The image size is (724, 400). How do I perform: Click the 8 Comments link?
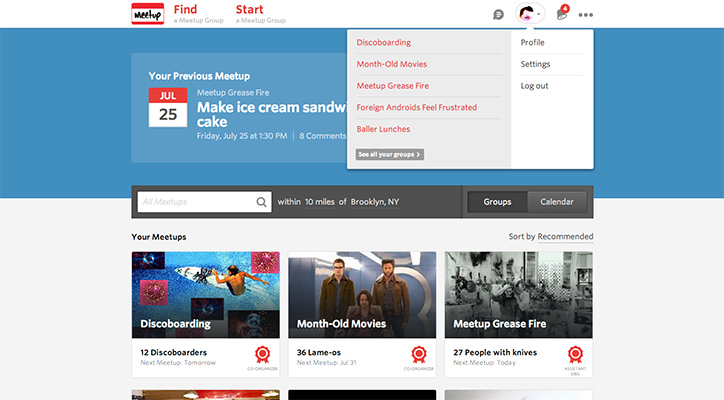pyautogui.click(x=322, y=136)
